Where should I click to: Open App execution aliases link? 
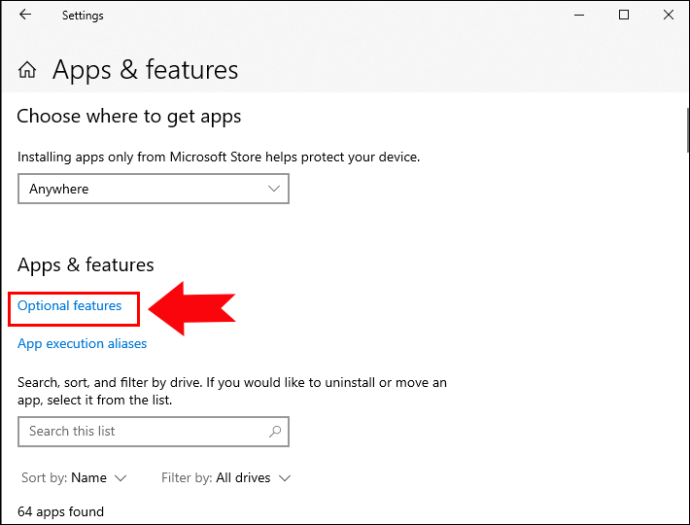(x=82, y=343)
